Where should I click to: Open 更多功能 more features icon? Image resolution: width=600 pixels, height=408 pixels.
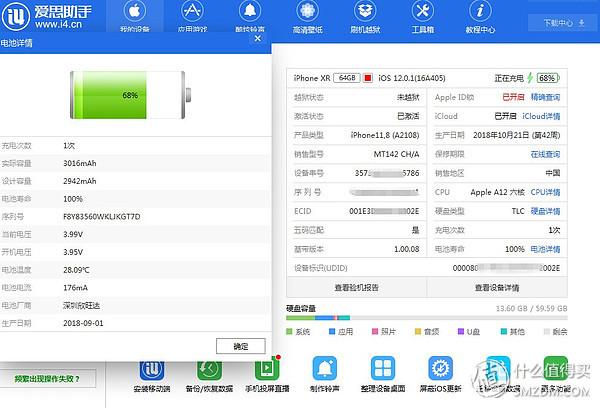(556, 374)
